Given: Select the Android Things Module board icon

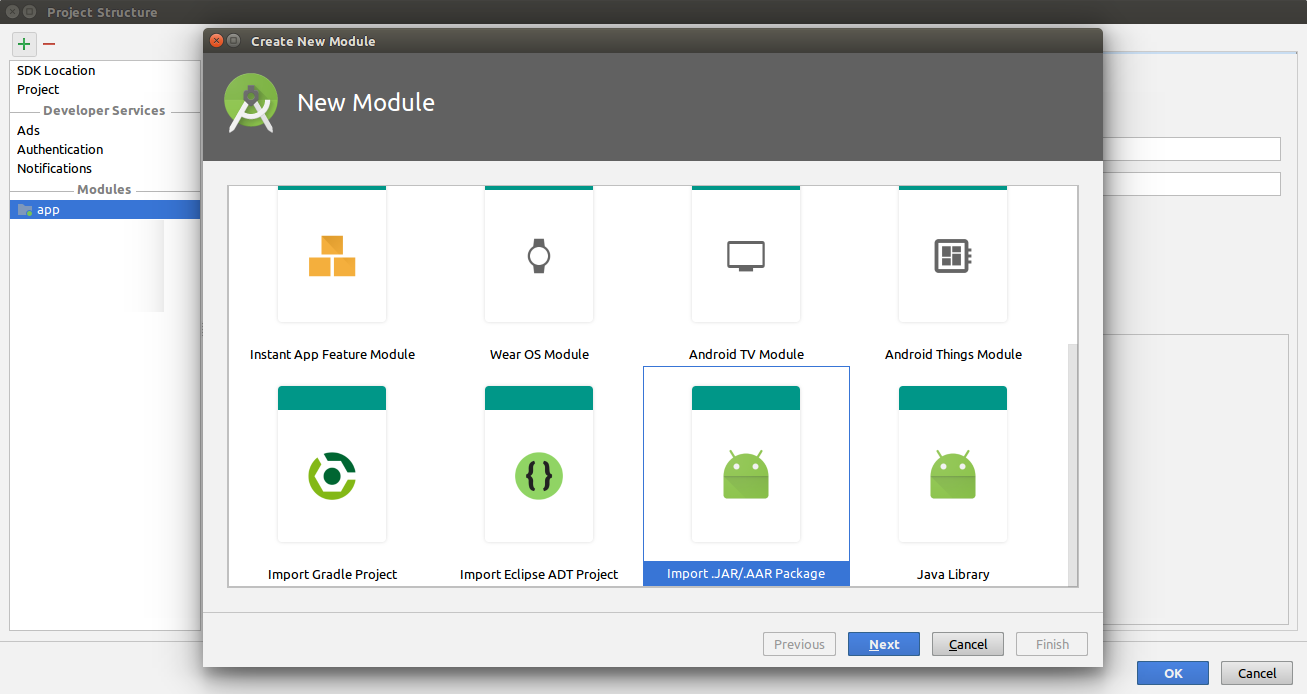Looking at the screenshot, I should coord(953,256).
